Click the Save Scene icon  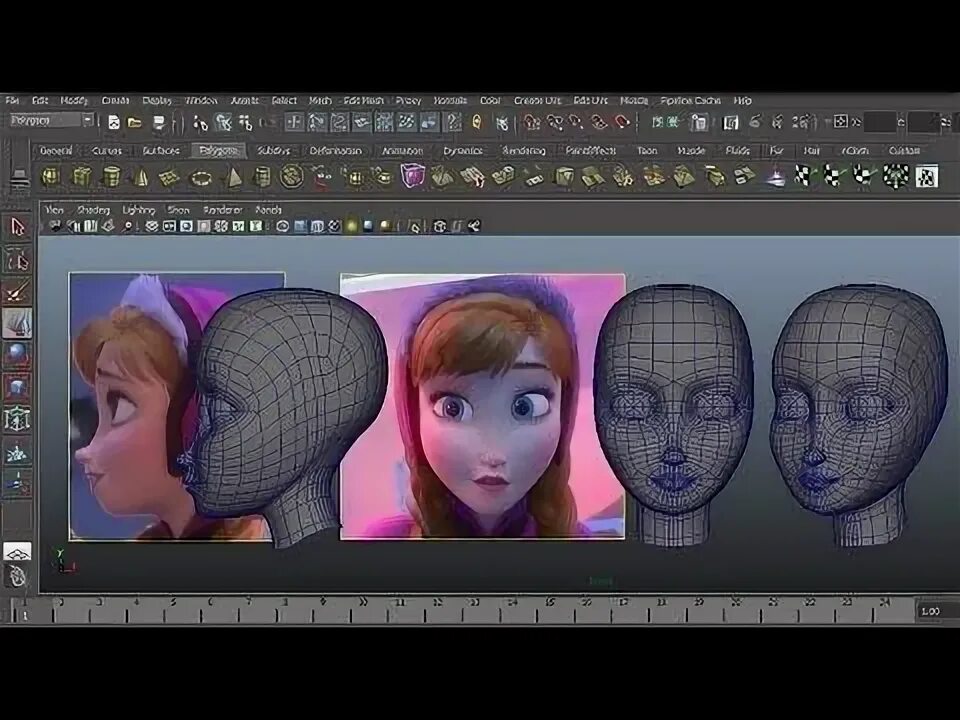[x=159, y=122]
